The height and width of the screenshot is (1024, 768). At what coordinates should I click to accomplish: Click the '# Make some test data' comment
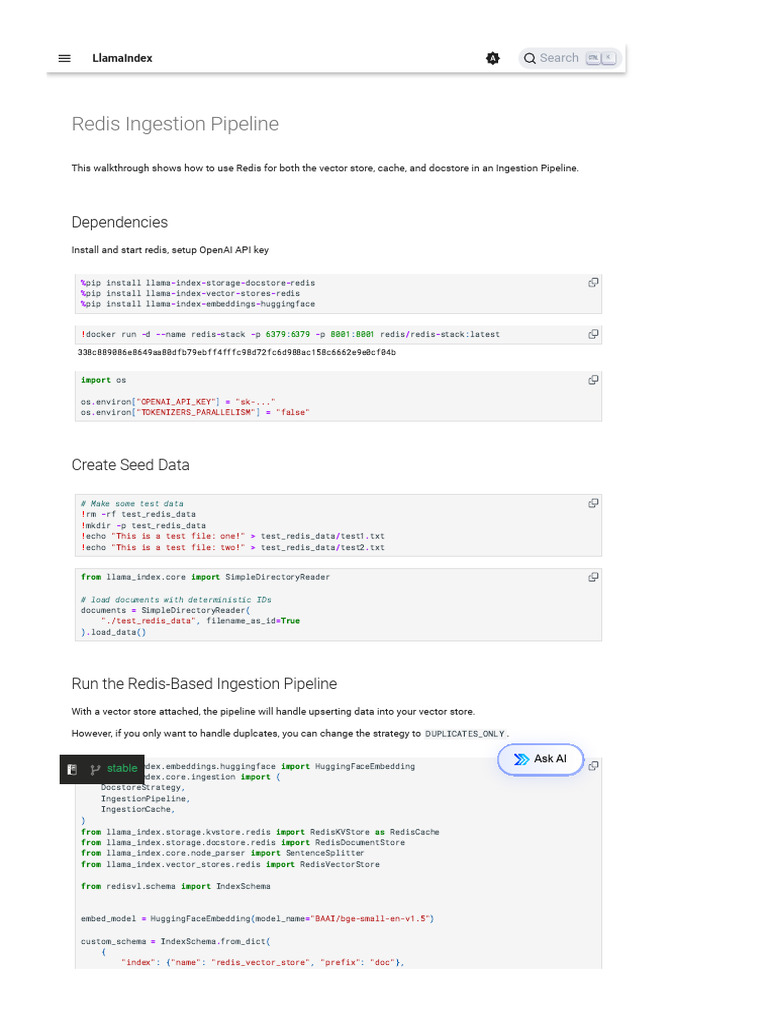coord(132,504)
